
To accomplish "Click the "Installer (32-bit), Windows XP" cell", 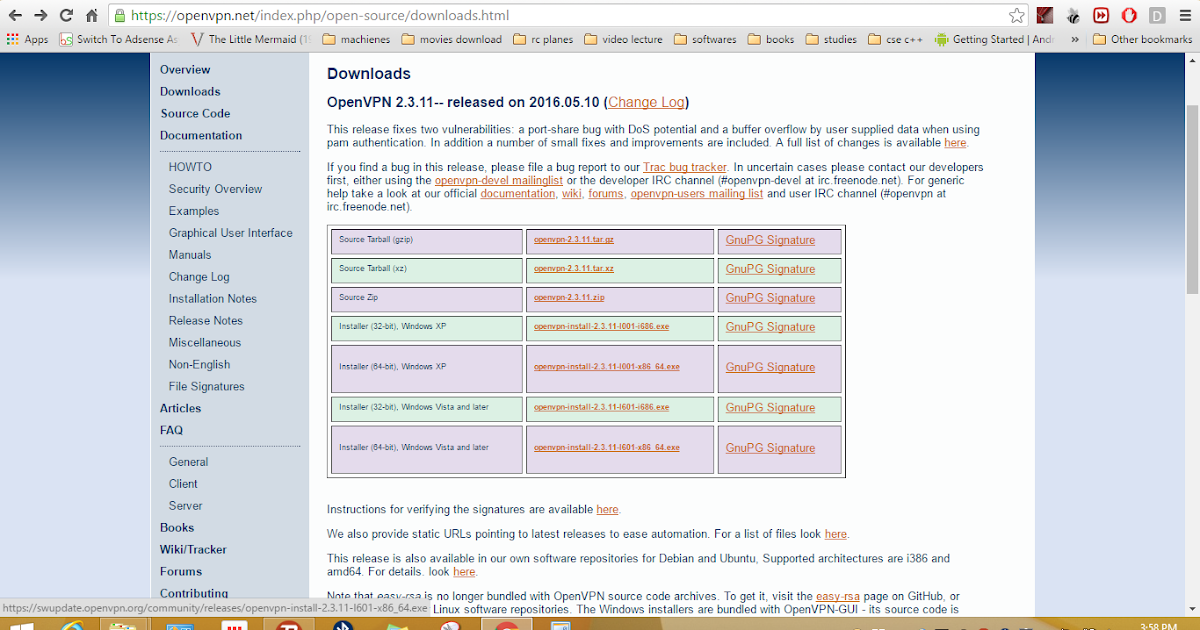I will click(x=425, y=327).
